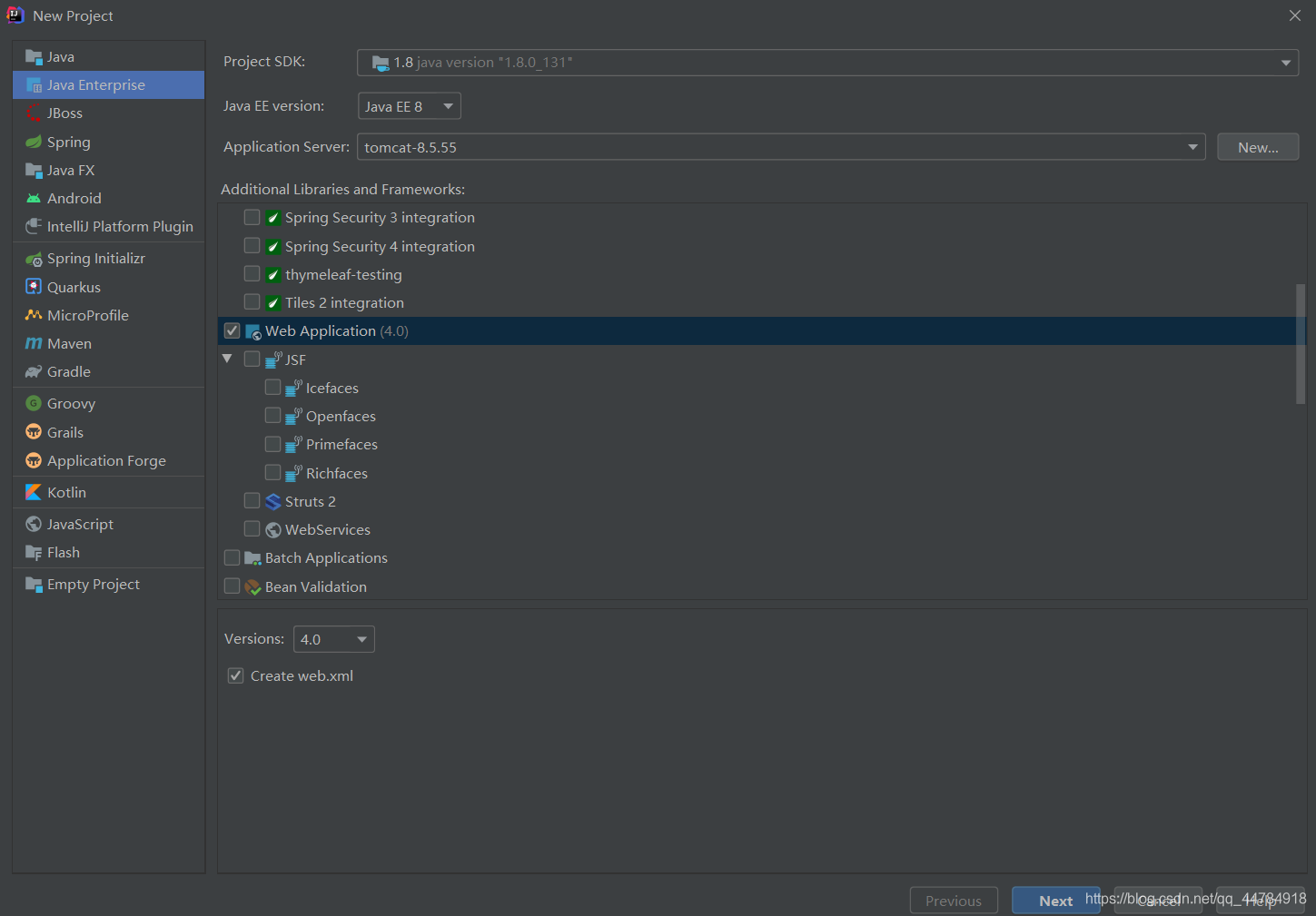This screenshot has height=916, width=1316.
Task: Collapse the JSF tree node
Action: click(x=227, y=360)
